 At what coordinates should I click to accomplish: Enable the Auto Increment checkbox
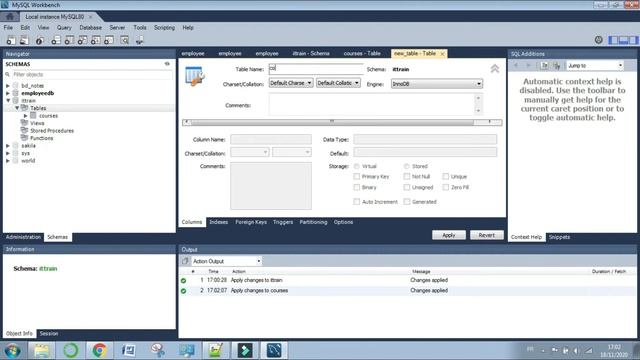[x=357, y=202]
